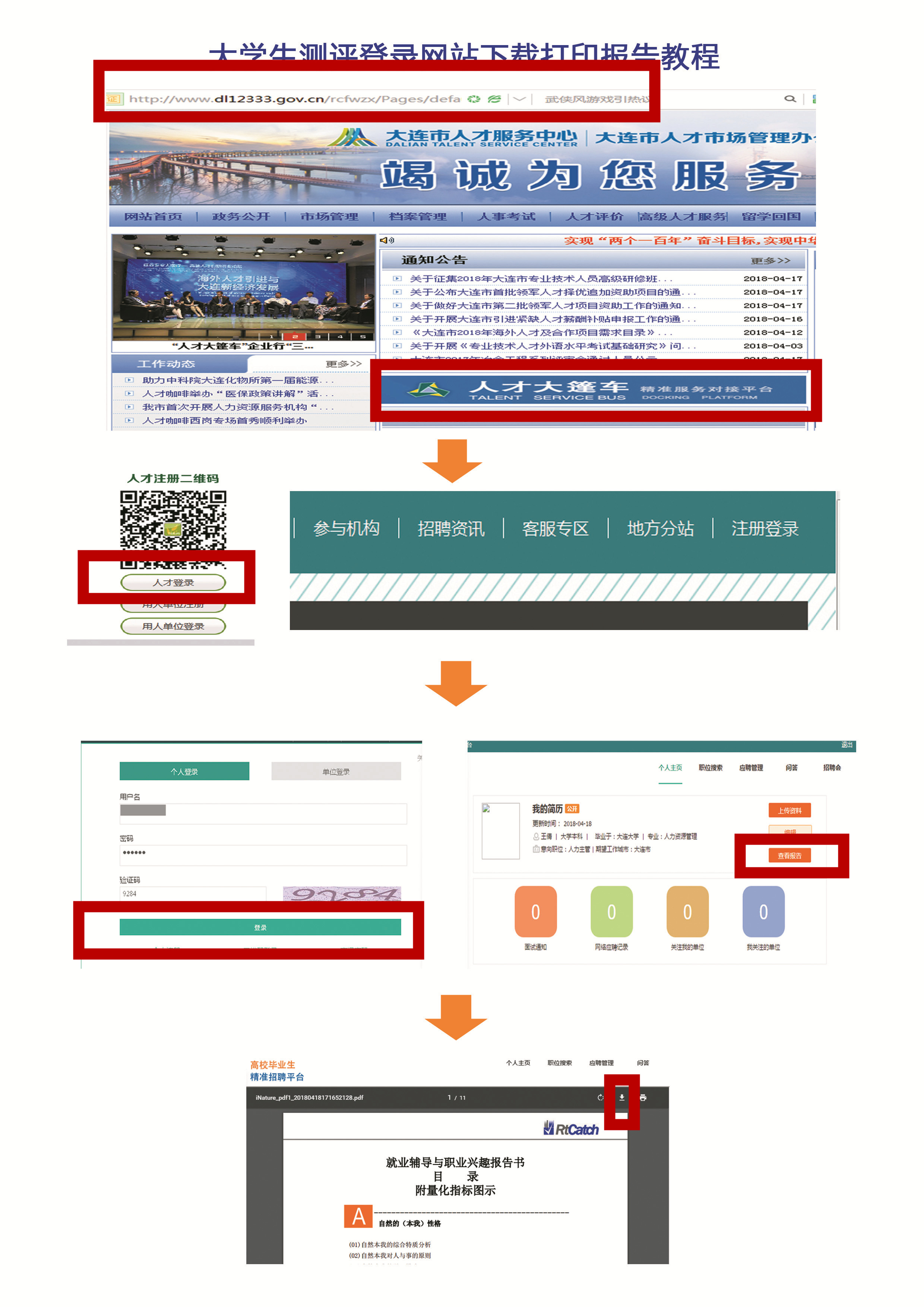Viewport: 924px width, 1307px height.
Task: Click the certificate badge icon before URL
Action: click(113, 98)
